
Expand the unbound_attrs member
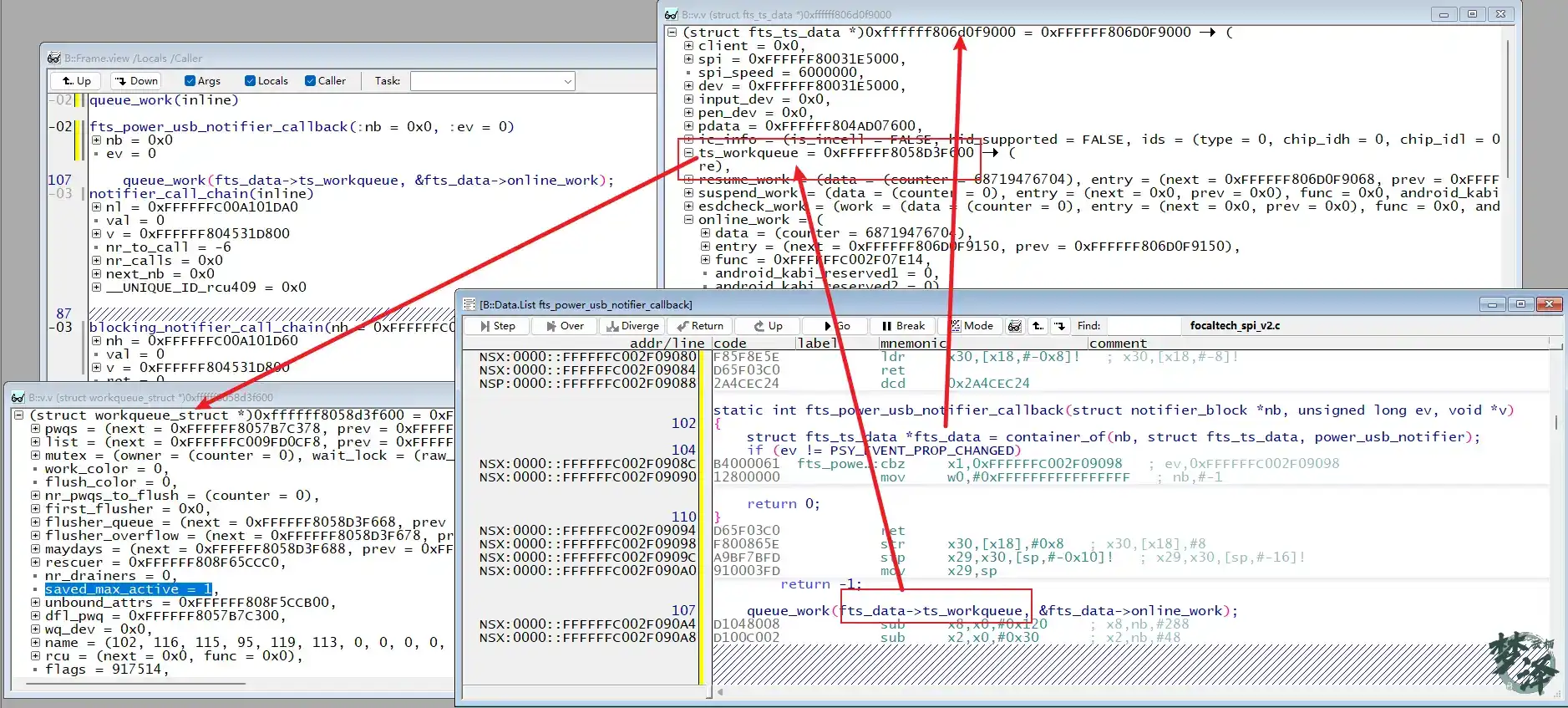point(35,603)
